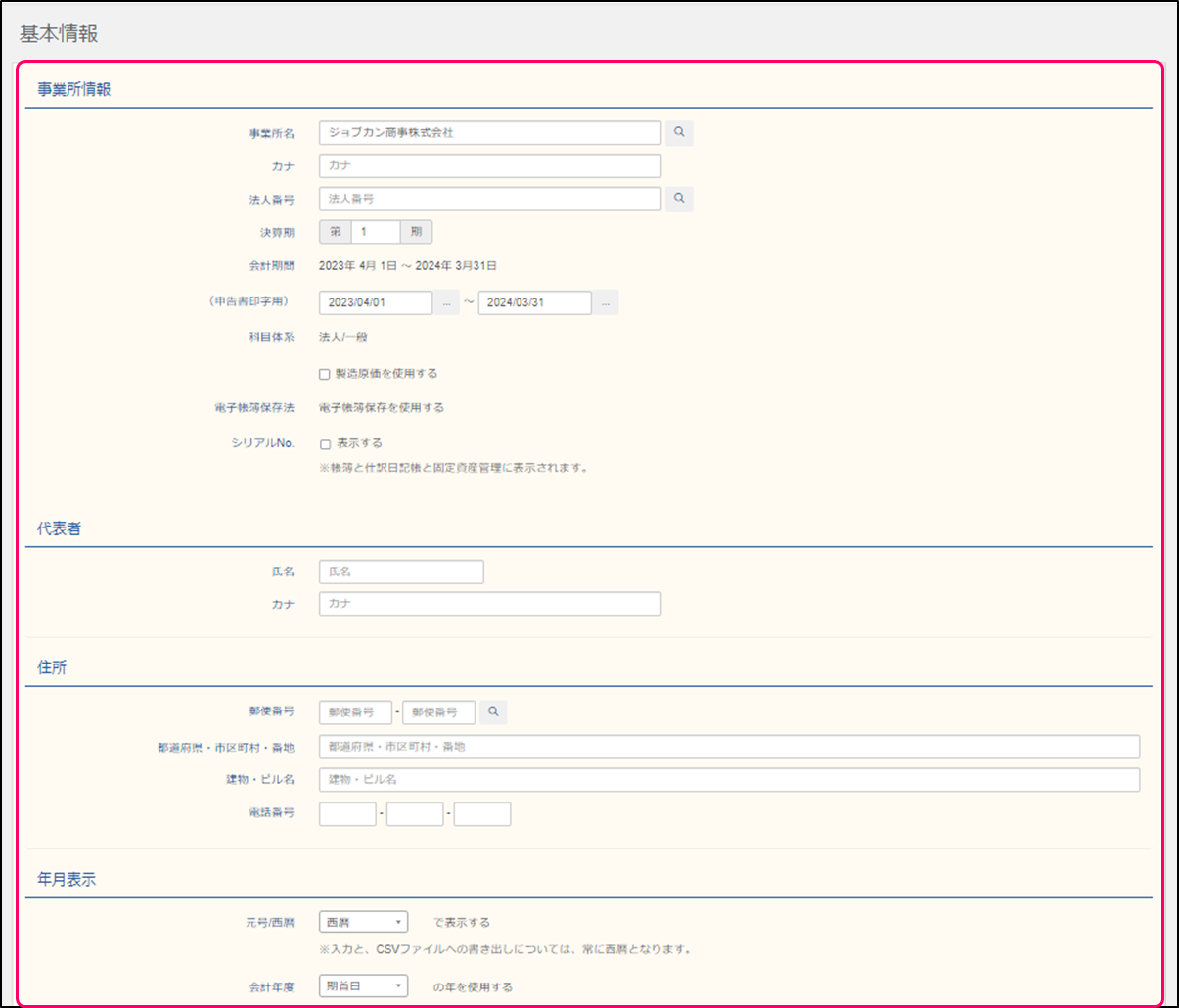Click postal code search magnifier icon
This screenshot has height=1008, width=1179.
493,711
